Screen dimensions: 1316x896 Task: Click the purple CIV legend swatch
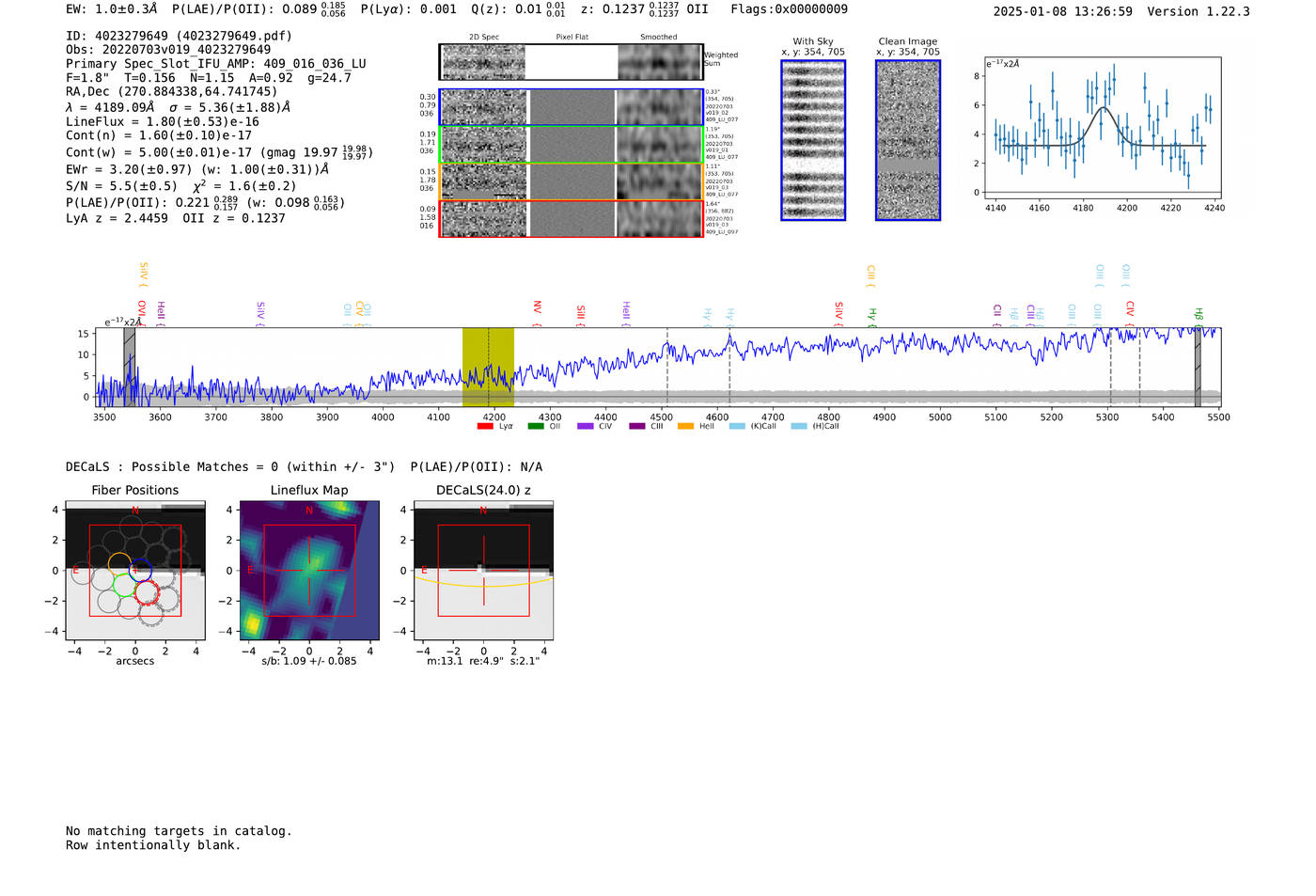pyautogui.click(x=586, y=426)
